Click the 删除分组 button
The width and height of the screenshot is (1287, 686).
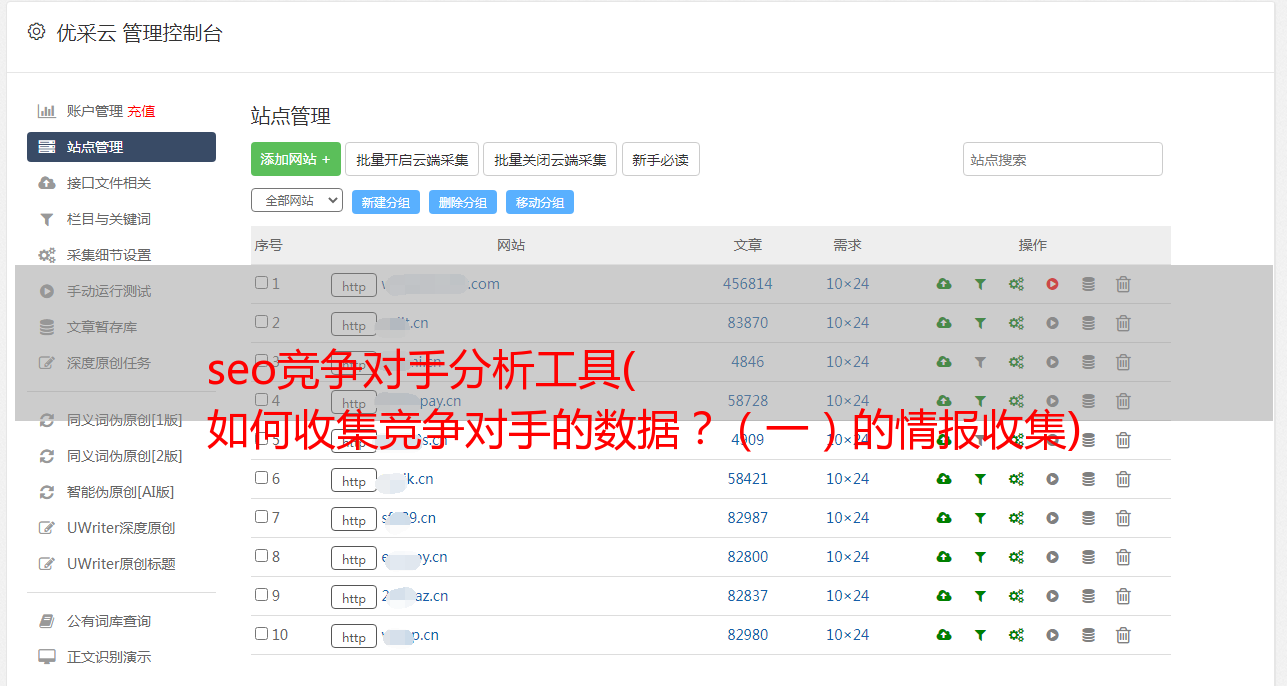click(x=463, y=202)
